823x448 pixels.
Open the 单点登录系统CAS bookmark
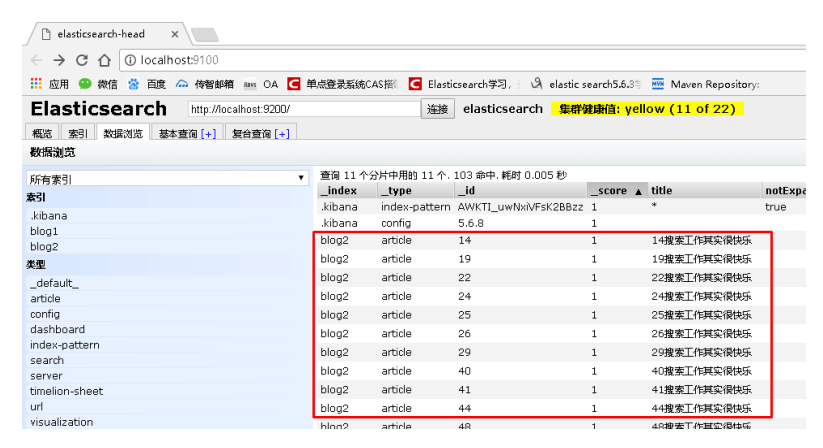(343, 84)
